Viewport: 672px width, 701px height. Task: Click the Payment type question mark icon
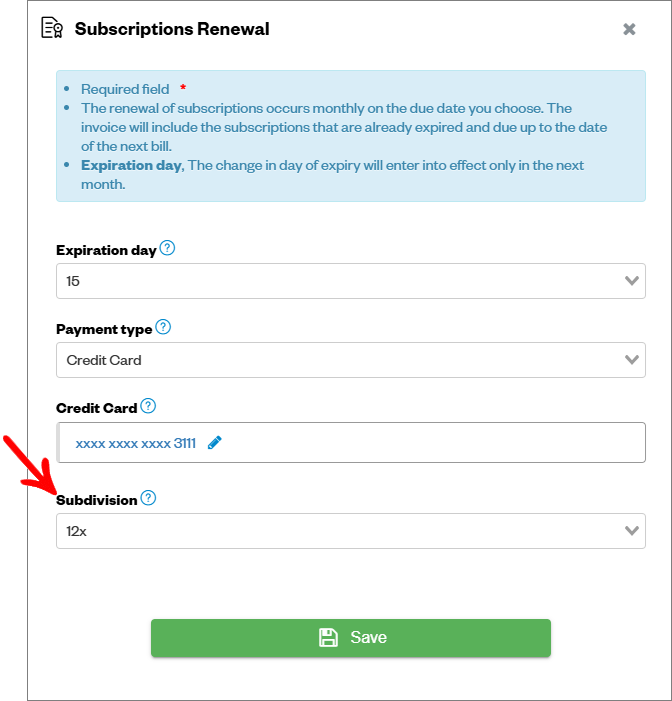click(163, 327)
